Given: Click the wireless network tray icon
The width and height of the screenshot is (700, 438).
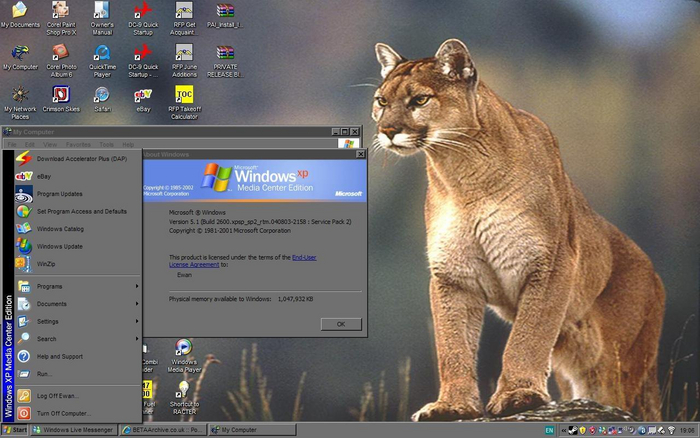Looking at the screenshot, I should [672, 430].
